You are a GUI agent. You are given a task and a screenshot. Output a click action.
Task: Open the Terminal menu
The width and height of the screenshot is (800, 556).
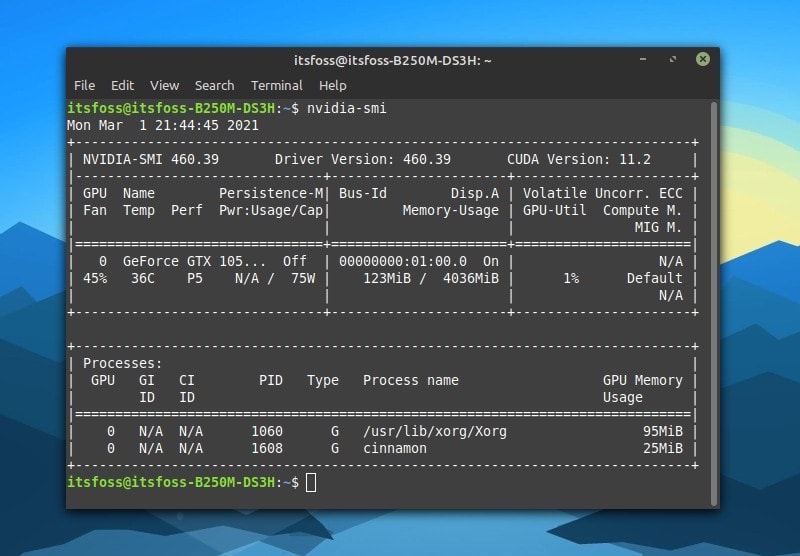(x=277, y=86)
